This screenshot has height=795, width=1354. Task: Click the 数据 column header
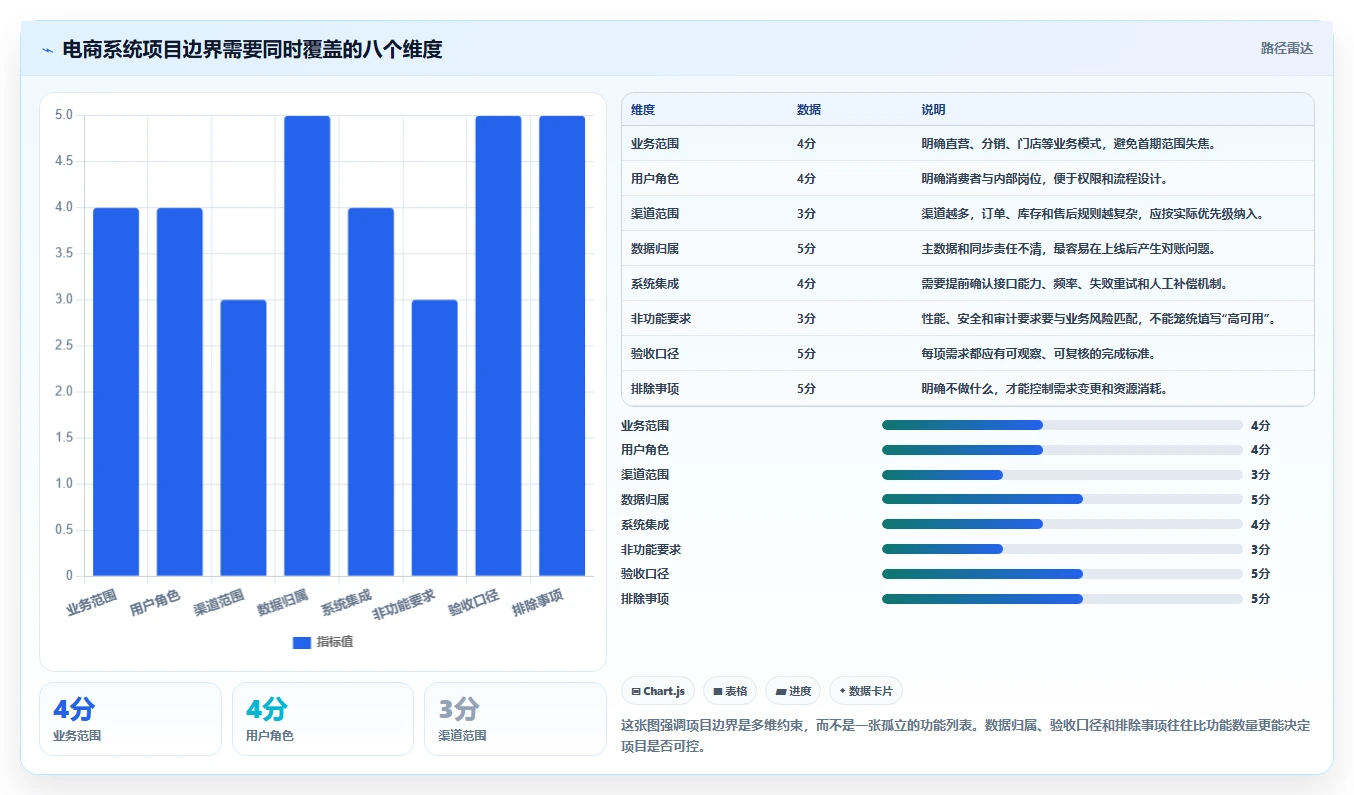(809, 110)
